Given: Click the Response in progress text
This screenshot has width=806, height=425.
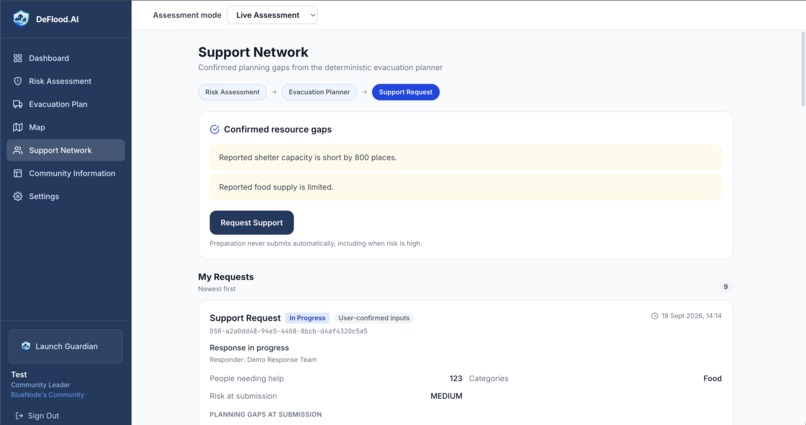Looking at the screenshot, I should click(x=249, y=348).
